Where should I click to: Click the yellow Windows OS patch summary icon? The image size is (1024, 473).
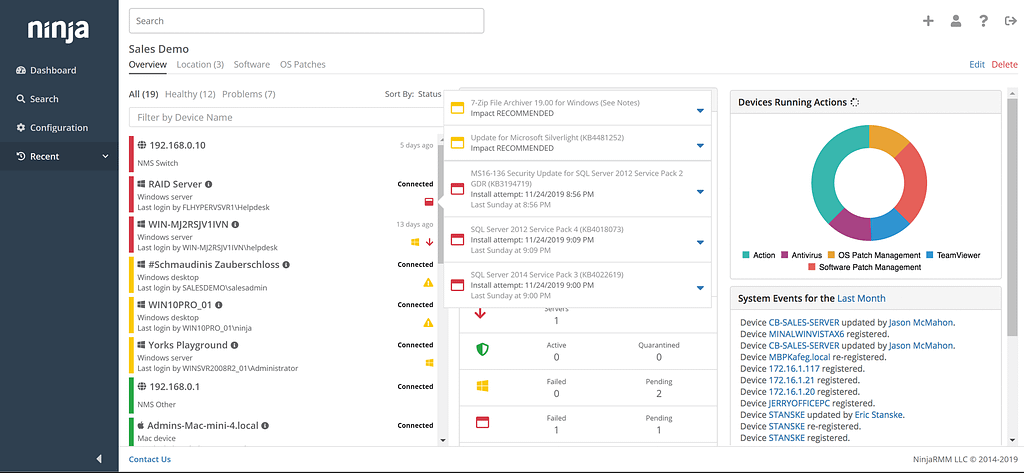(x=482, y=387)
